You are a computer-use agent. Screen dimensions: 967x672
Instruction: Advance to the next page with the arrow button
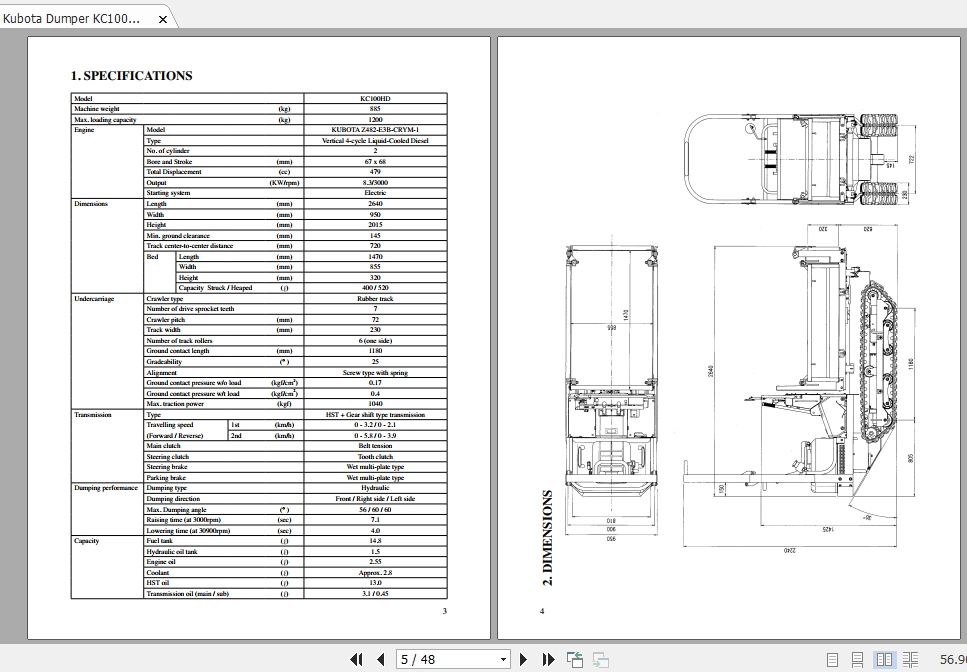pos(523,660)
